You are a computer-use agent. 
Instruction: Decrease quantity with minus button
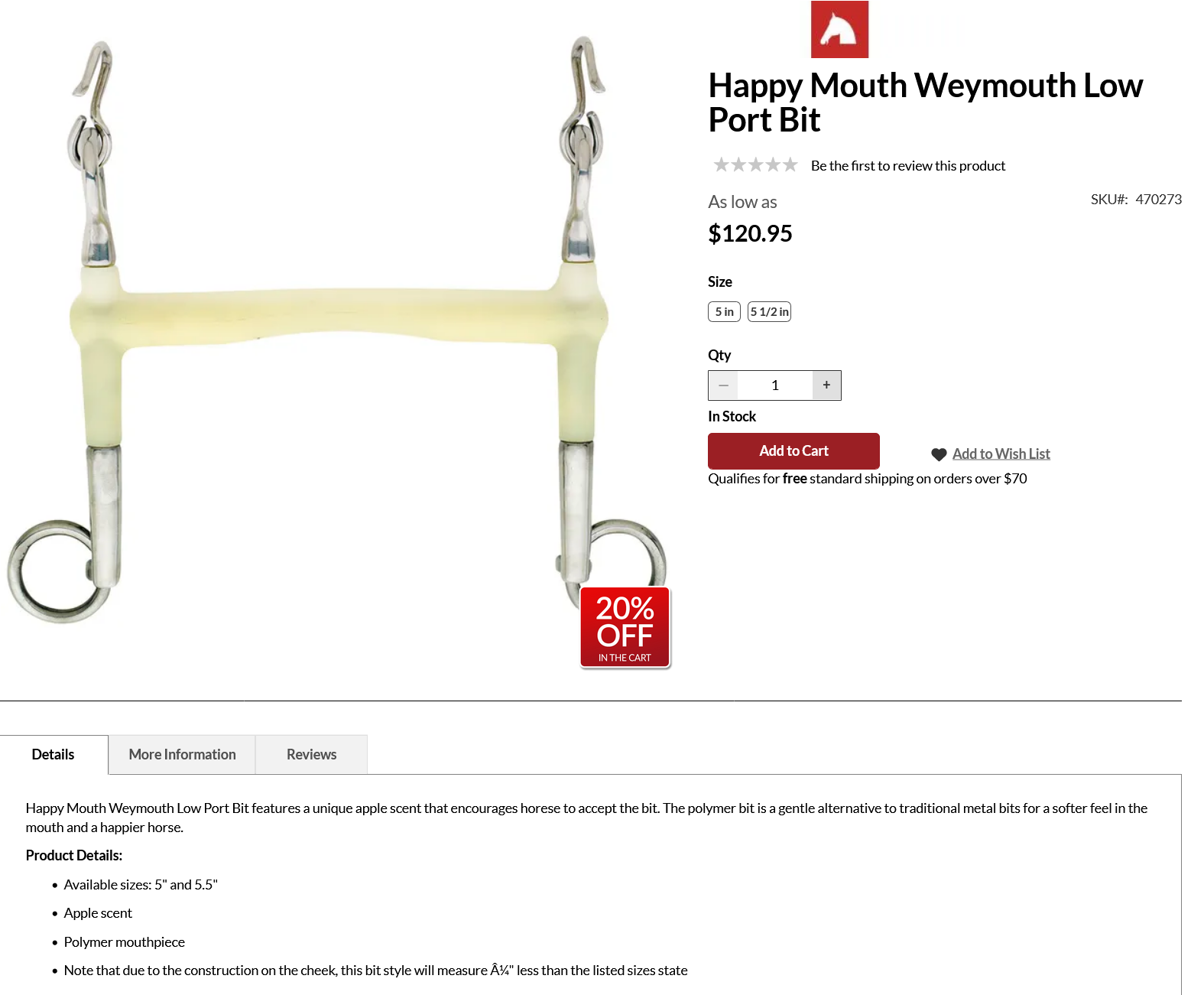click(x=723, y=385)
